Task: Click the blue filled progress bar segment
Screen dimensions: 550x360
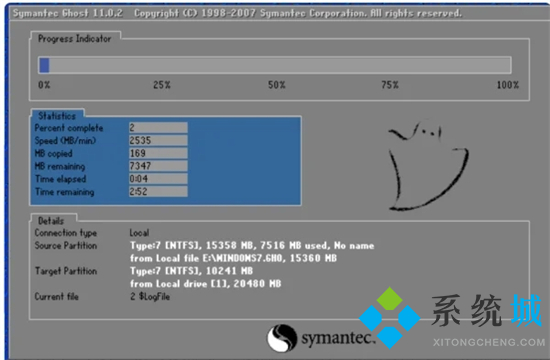Action: pyautogui.click(x=44, y=65)
